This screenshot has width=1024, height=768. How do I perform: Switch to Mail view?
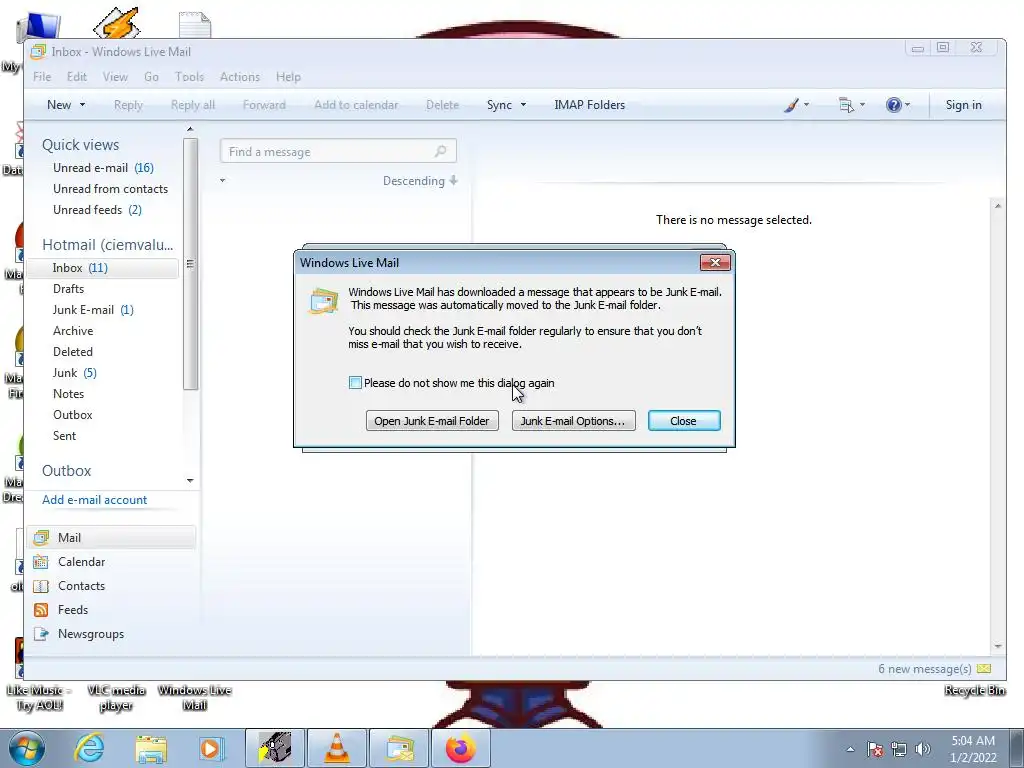tap(111, 537)
